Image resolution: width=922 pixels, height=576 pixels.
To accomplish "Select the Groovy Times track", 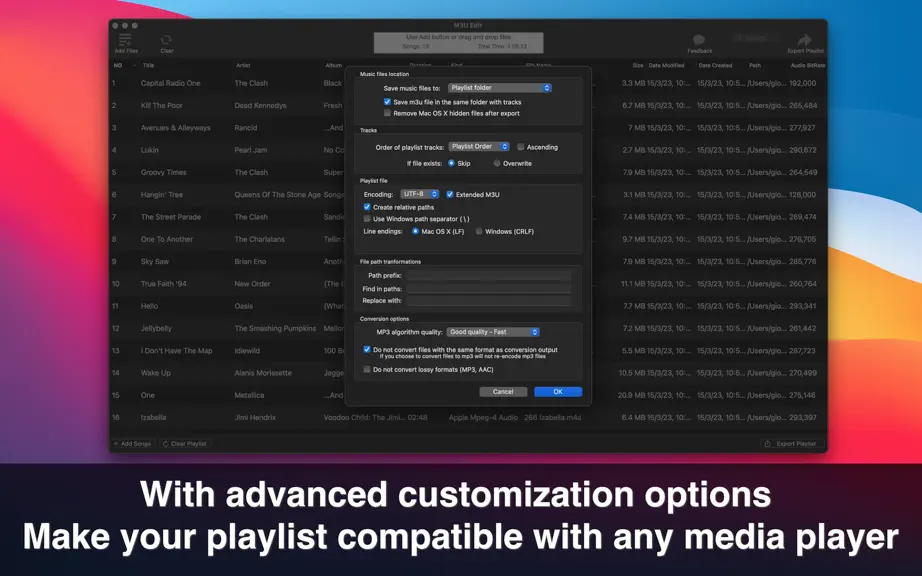I will pyautogui.click(x=163, y=172).
